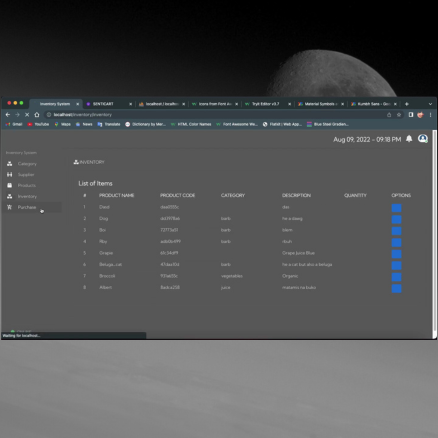Open the user profile avatar icon
This screenshot has width=438, height=438.
coord(423,139)
